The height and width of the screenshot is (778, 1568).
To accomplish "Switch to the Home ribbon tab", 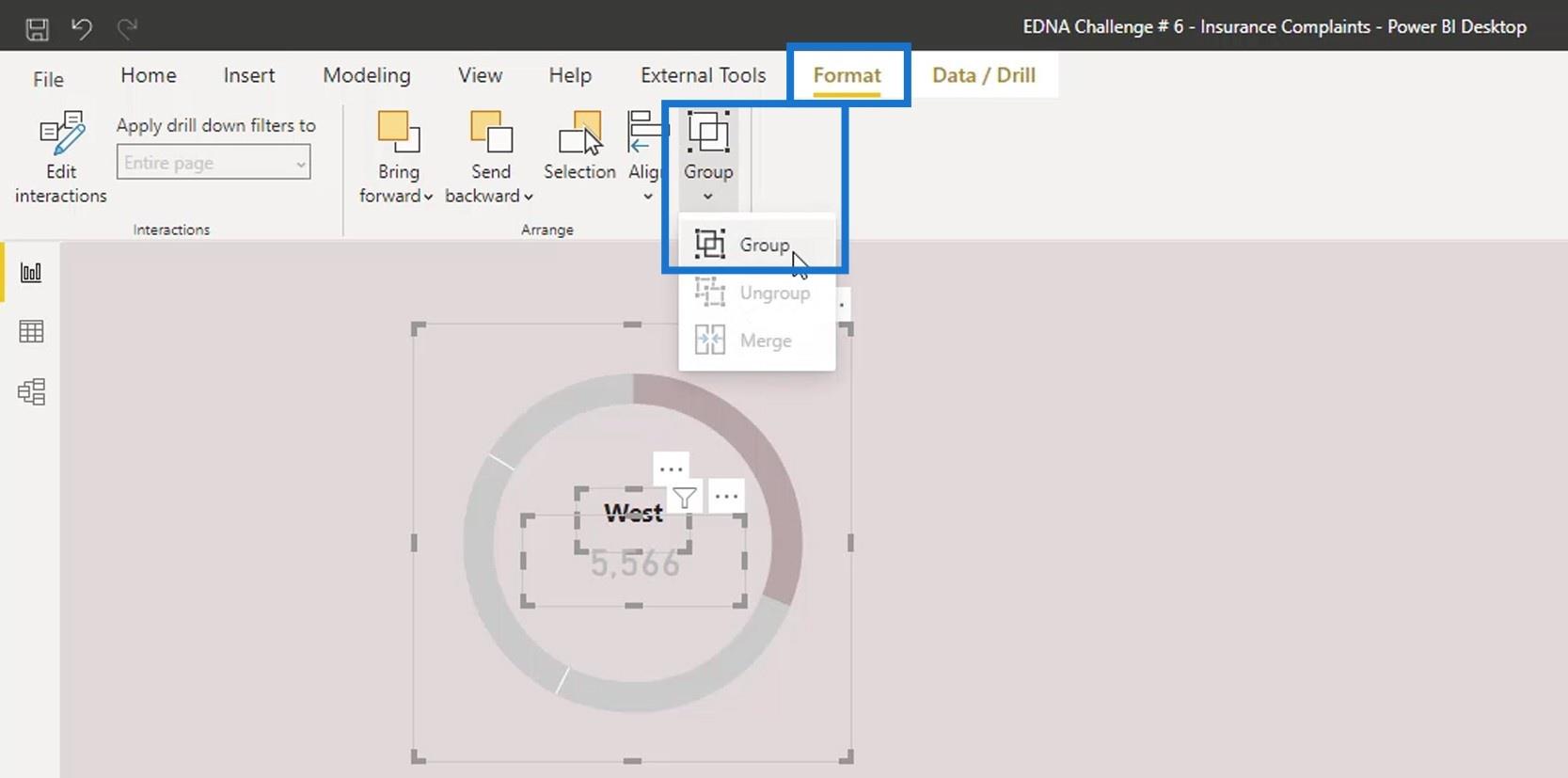I will click(x=149, y=75).
